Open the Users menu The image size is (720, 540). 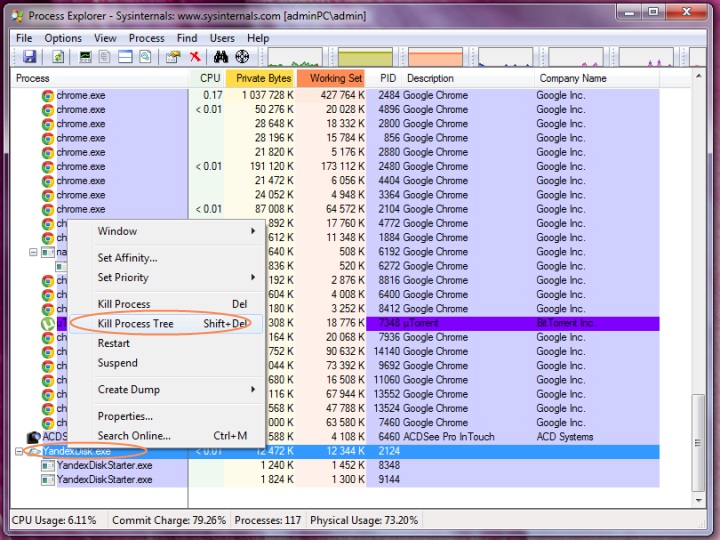(x=222, y=38)
